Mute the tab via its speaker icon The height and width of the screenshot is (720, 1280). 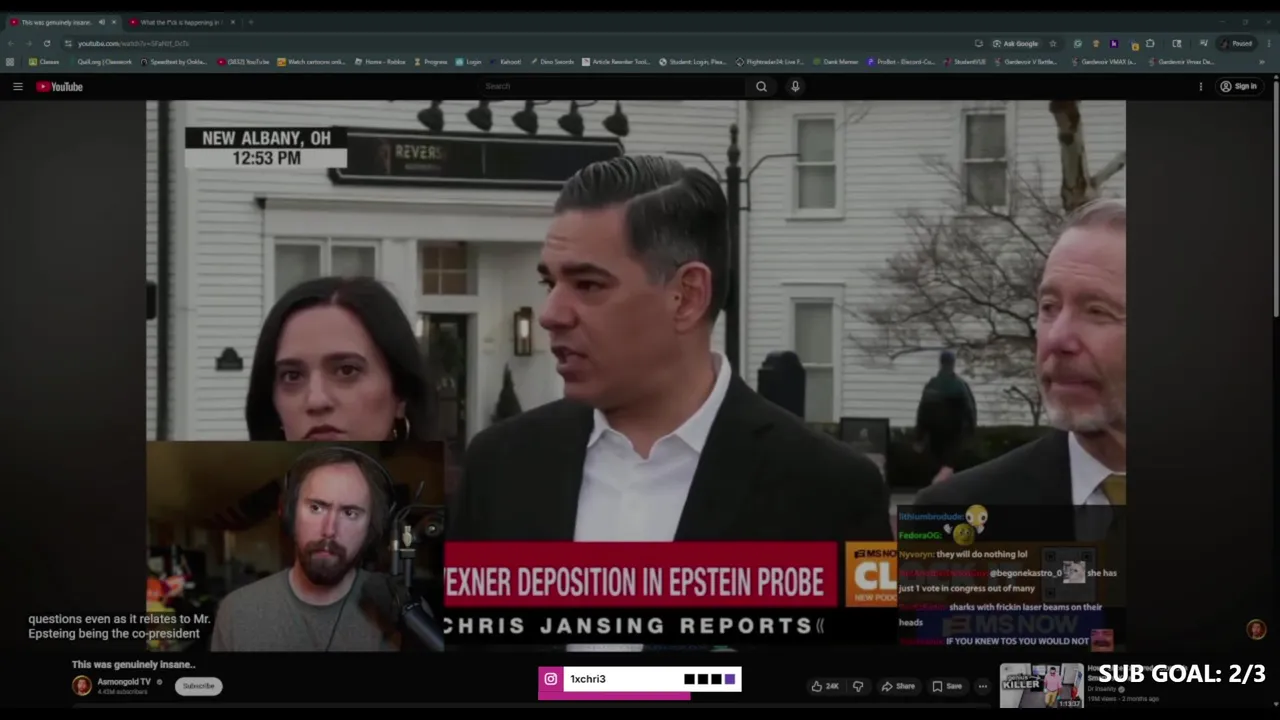click(x=101, y=22)
